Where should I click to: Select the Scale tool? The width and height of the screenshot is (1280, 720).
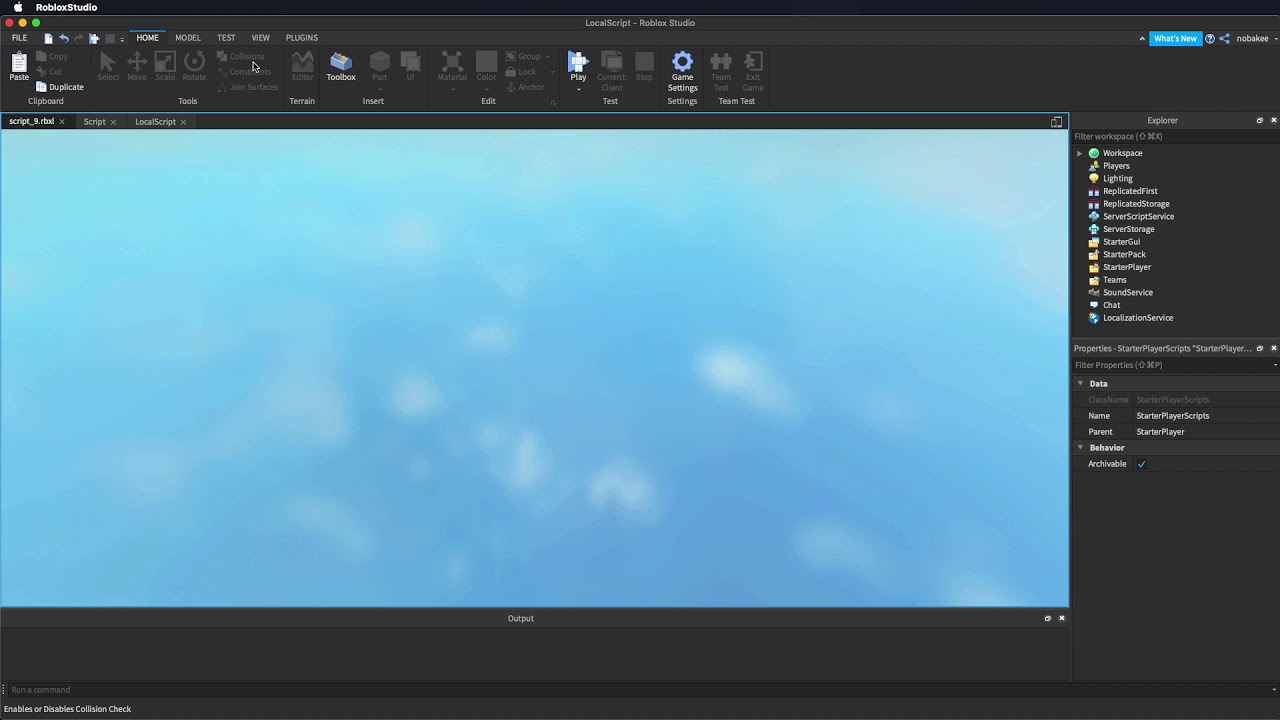point(165,66)
